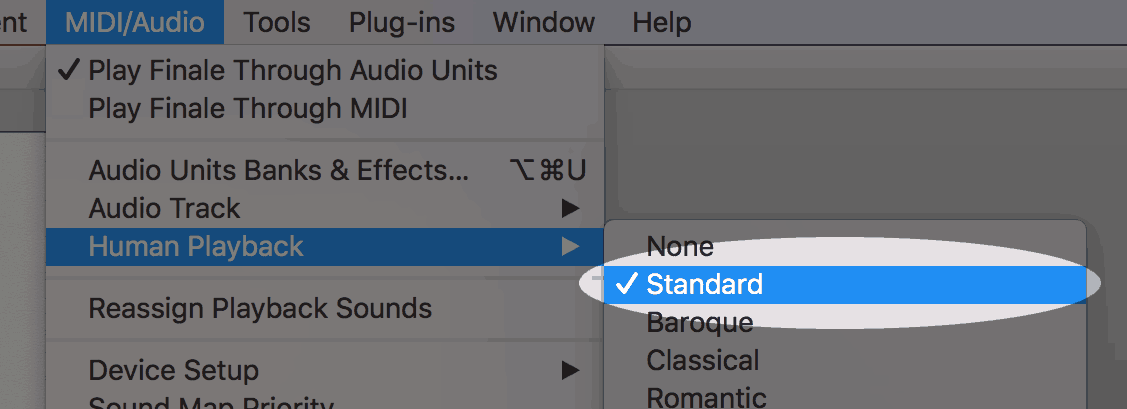Click the Device Setup submenu arrow
This screenshot has height=409, width=1127.
tap(571, 371)
